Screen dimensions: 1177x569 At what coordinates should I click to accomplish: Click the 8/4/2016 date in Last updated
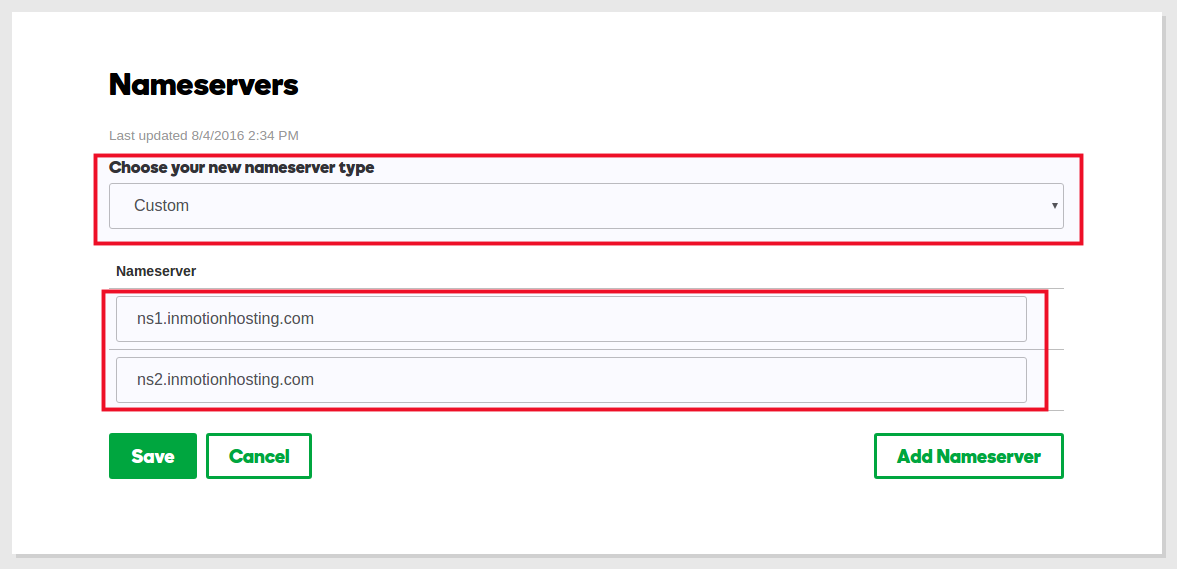pos(217,135)
